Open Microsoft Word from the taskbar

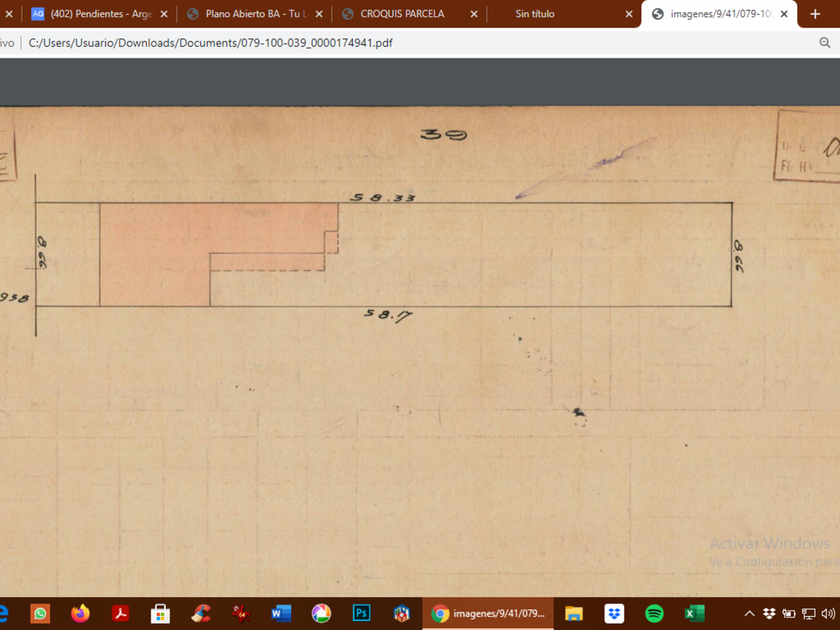(281, 613)
